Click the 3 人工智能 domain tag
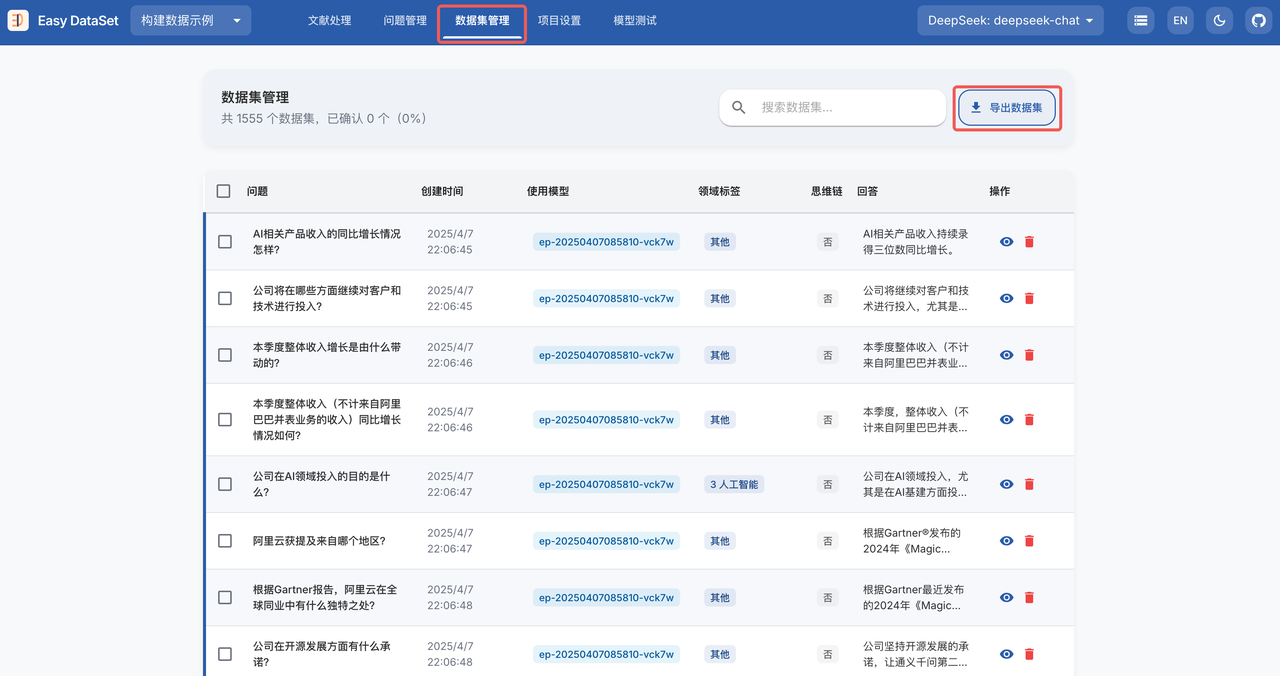The height and width of the screenshot is (676, 1280). [x=734, y=484]
